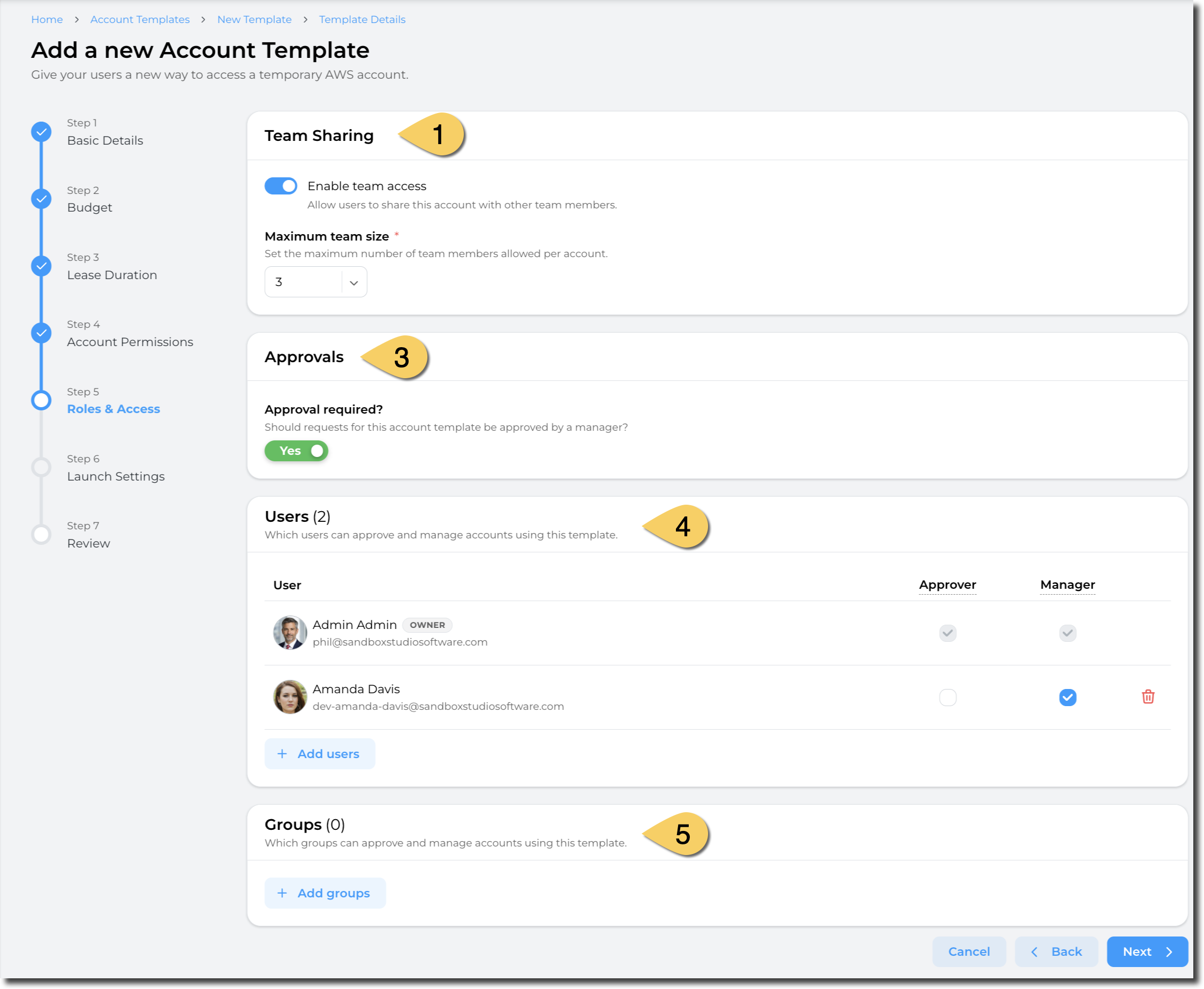Go to Home breadcrumb

click(x=47, y=19)
